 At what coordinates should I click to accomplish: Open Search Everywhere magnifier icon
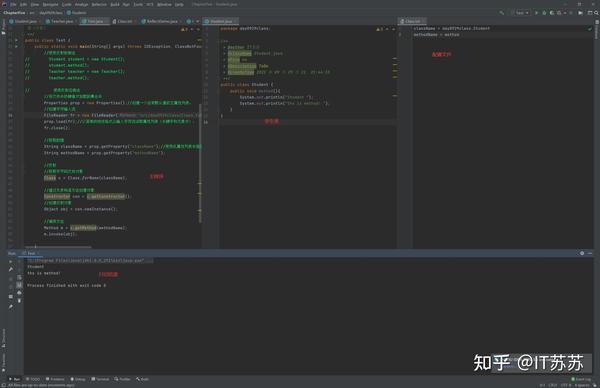596,13
